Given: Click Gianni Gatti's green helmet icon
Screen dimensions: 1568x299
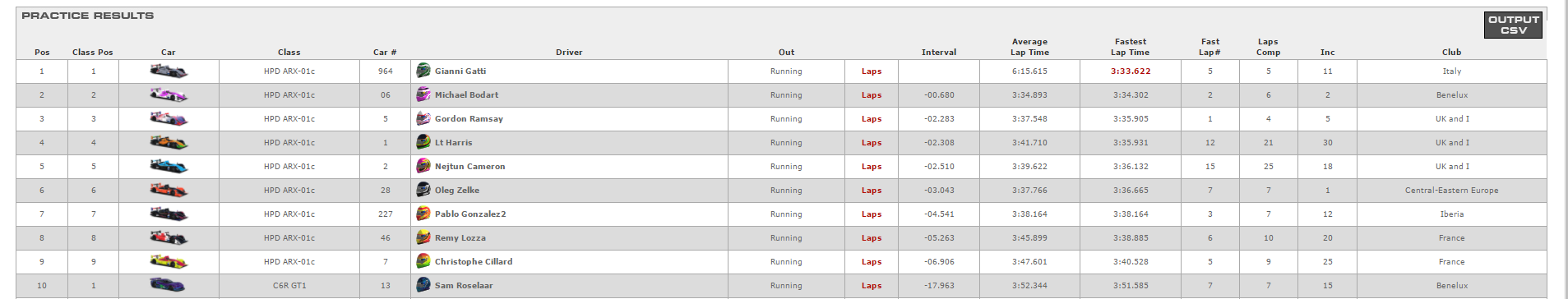Looking at the screenshot, I should (423, 71).
